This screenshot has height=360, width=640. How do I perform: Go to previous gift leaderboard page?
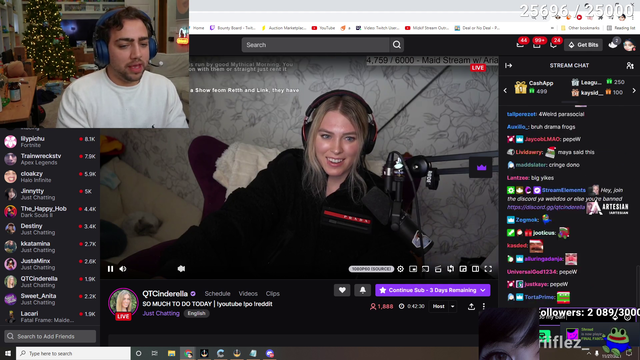point(505,90)
